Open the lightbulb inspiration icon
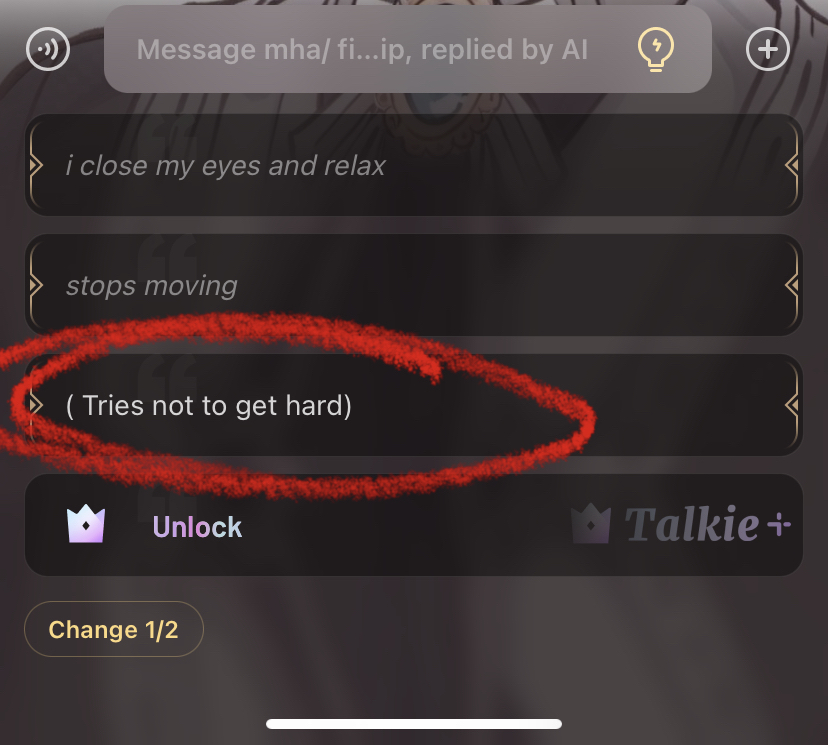Viewport: 828px width, 745px height. tap(655, 50)
